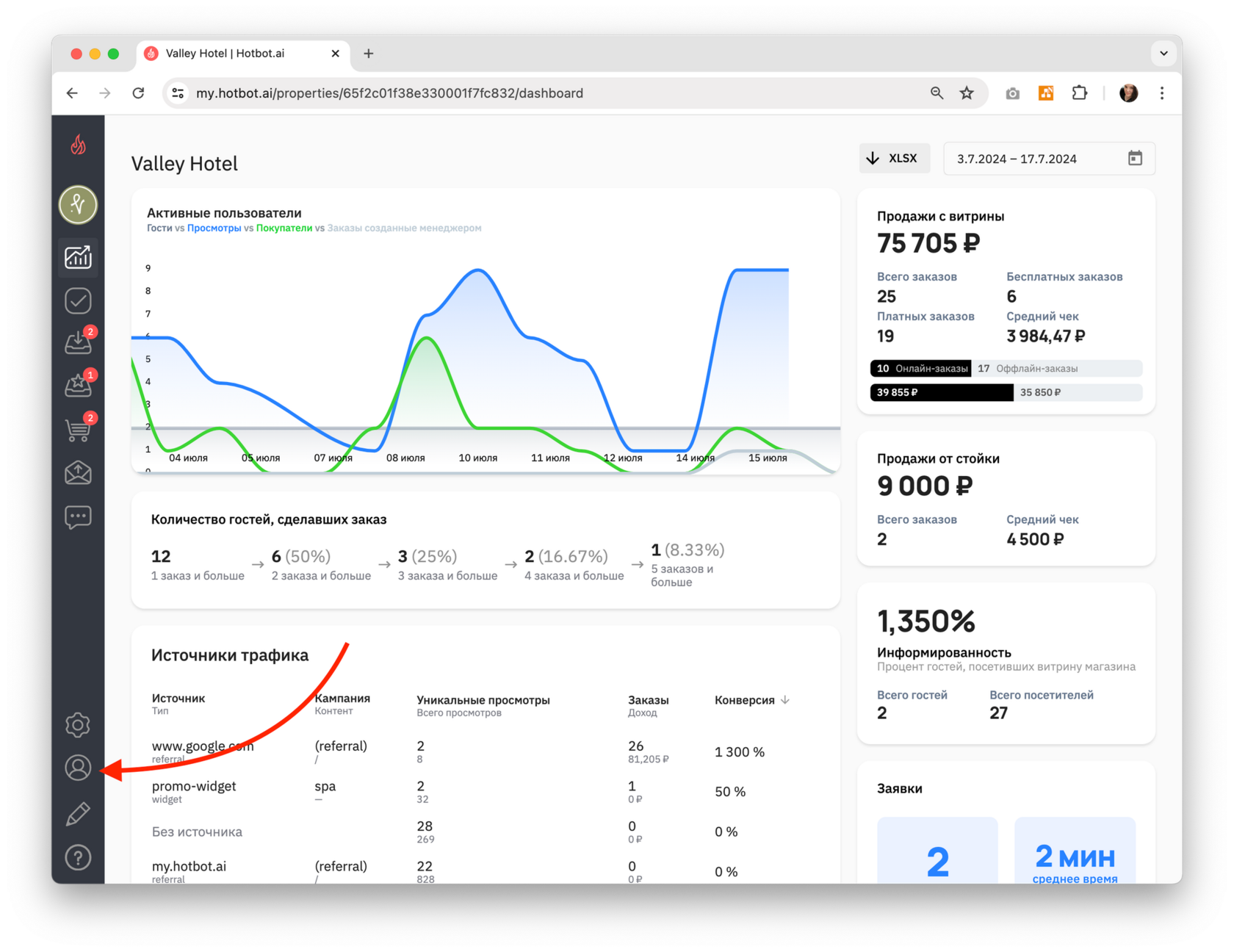Download the XLSX report

(894, 159)
